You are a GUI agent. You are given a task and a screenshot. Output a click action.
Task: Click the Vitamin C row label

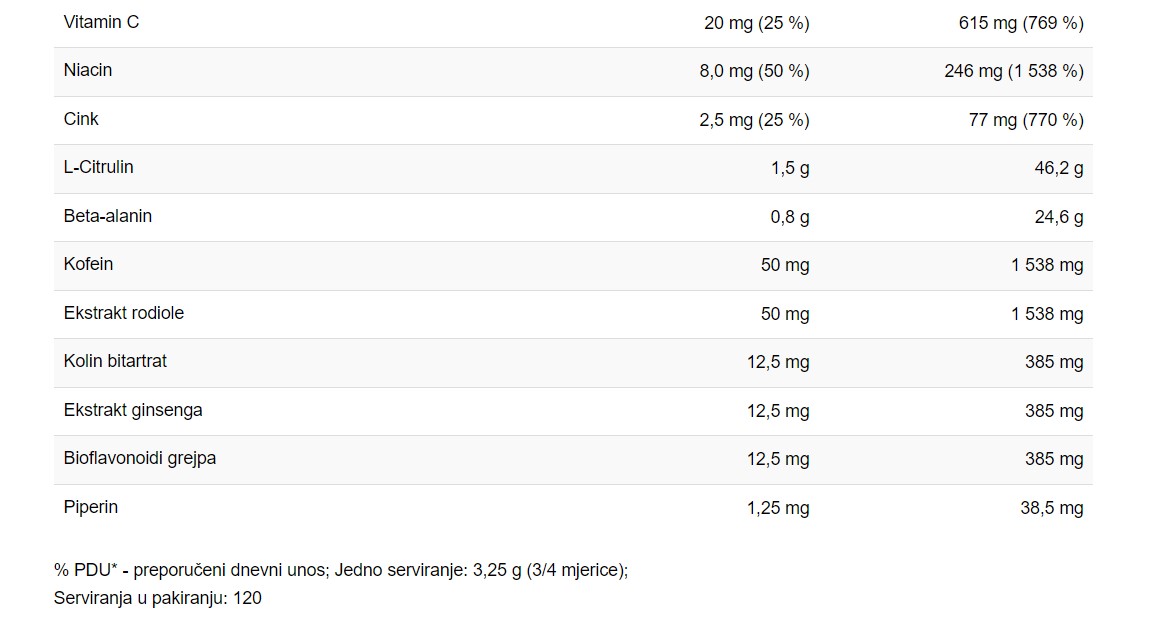[101, 22]
